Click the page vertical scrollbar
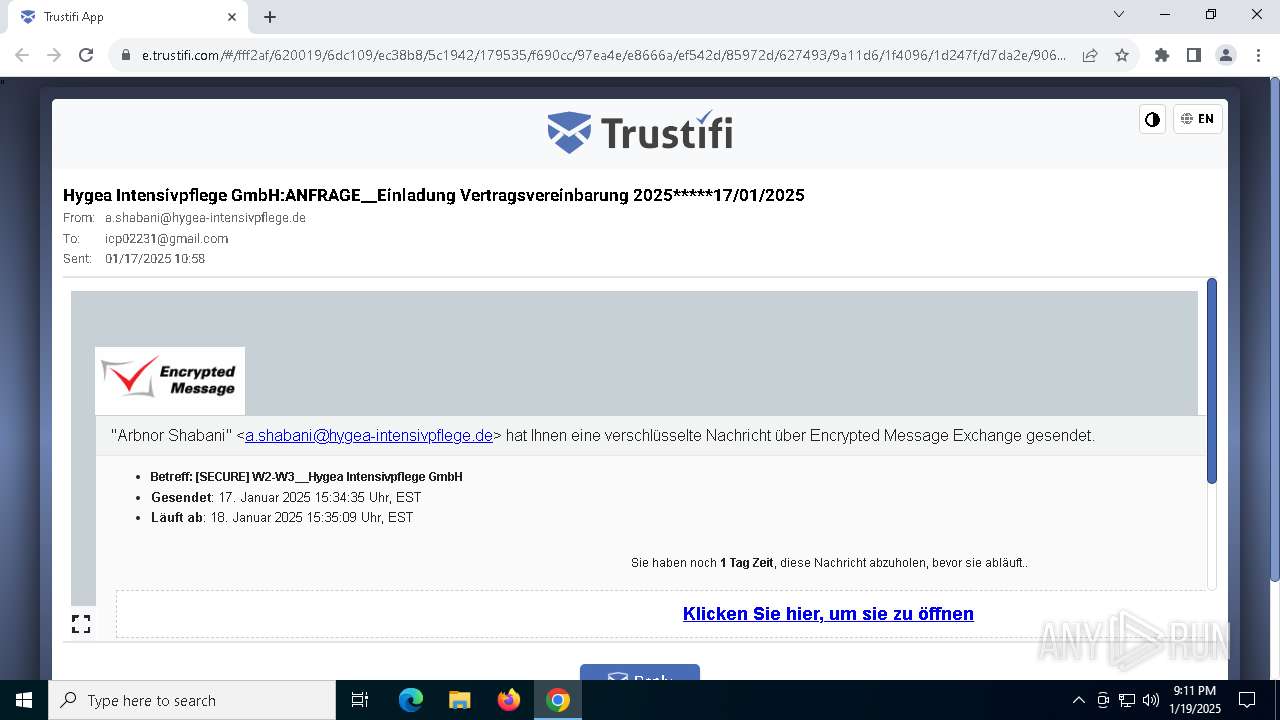The width and height of the screenshot is (1280, 720). pyautogui.click(x=1274, y=330)
